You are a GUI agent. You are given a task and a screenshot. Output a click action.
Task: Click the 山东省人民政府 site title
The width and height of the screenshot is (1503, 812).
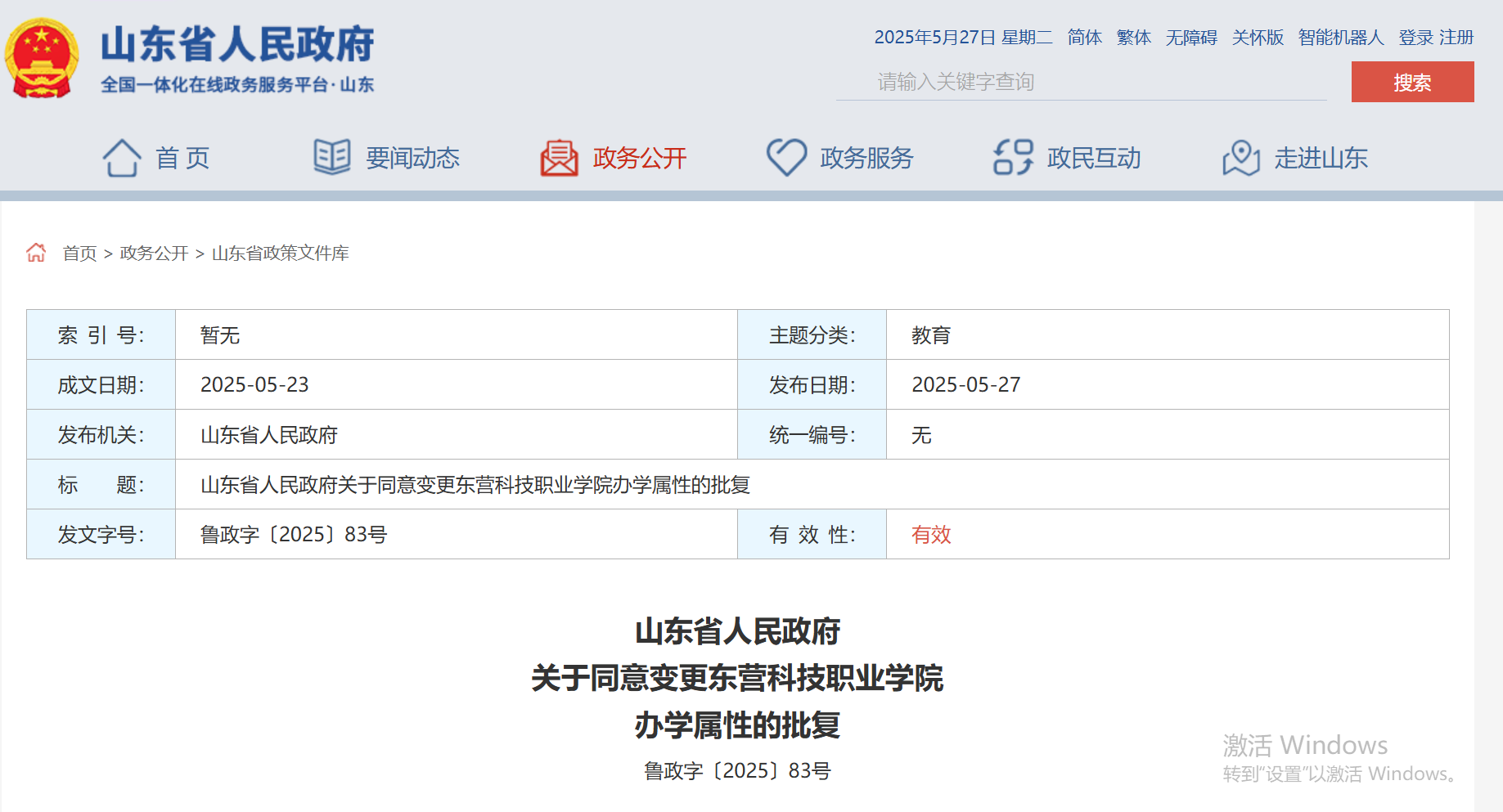point(237,44)
